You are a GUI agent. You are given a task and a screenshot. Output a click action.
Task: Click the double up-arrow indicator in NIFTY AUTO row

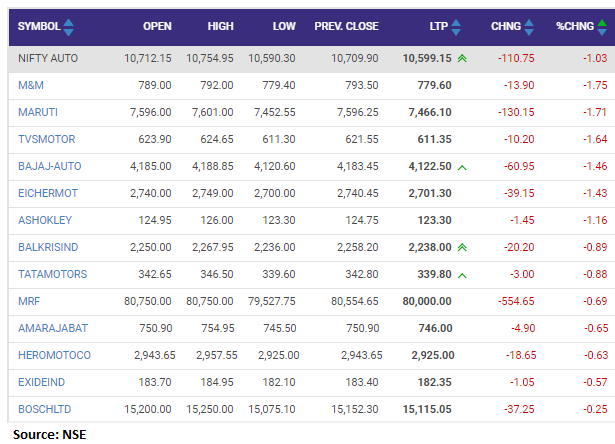pos(462,59)
